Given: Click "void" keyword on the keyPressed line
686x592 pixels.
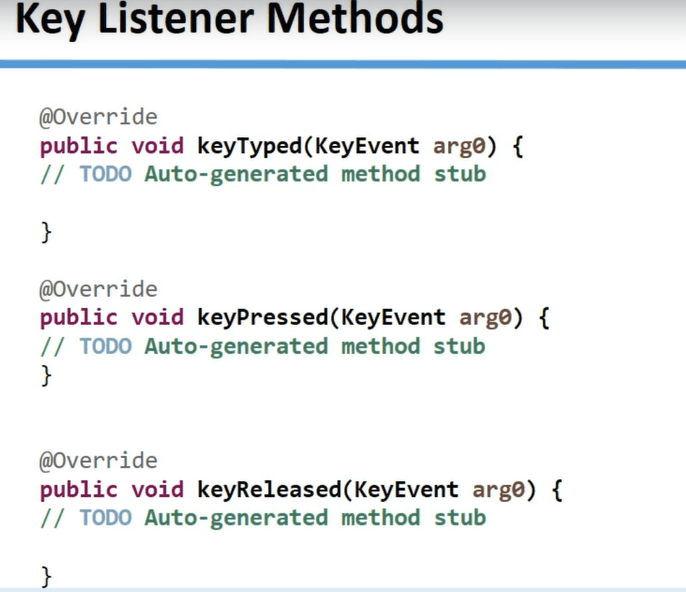Looking at the screenshot, I should 158,318.
